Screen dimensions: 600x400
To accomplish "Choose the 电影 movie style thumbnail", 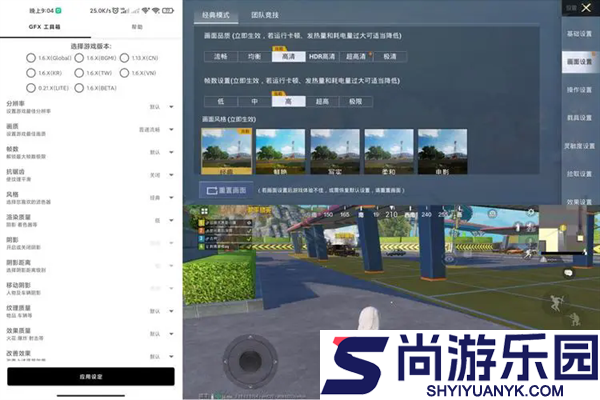I will coord(442,152).
